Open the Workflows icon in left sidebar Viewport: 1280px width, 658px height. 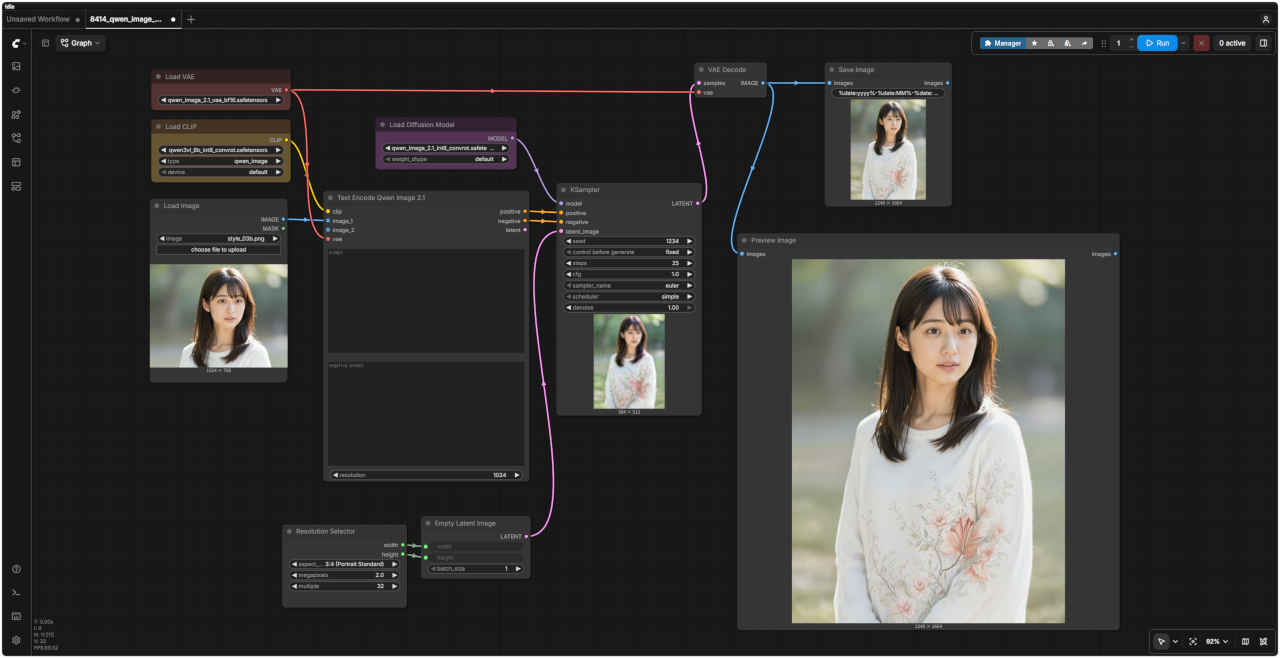(16, 138)
